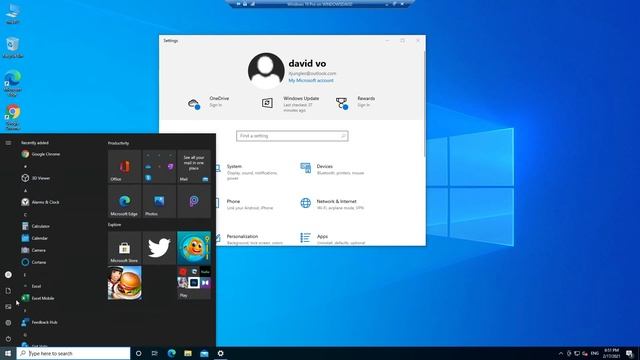This screenshot has height=360, width=640.
Task: Open Excel Mobile from the app list
Action: 38,298
